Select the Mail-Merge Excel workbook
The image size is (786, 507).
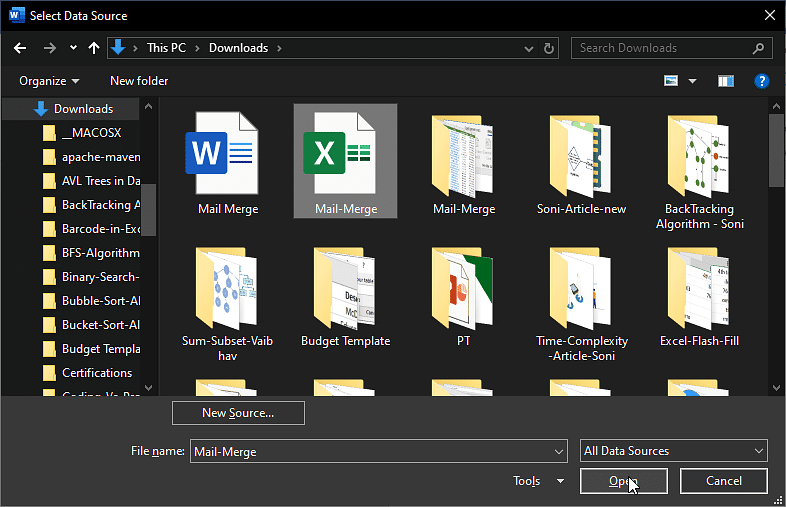point(345,161)
